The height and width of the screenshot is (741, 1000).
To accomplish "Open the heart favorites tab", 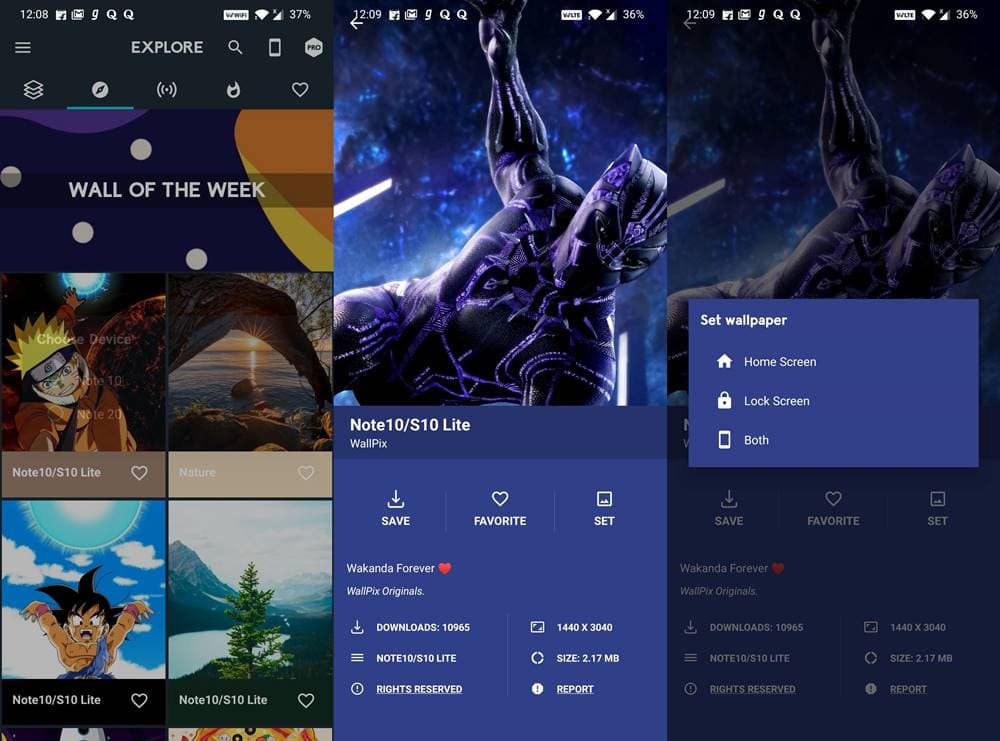I will (300, 89).
